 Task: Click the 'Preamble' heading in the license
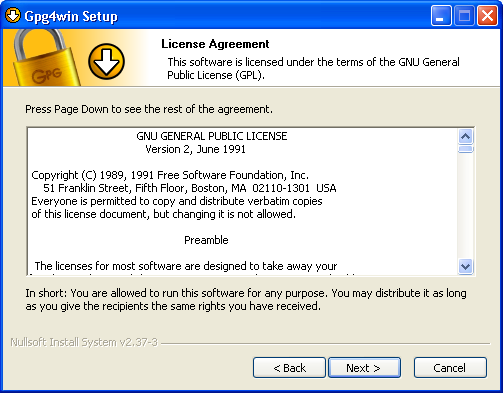point(206,240)
